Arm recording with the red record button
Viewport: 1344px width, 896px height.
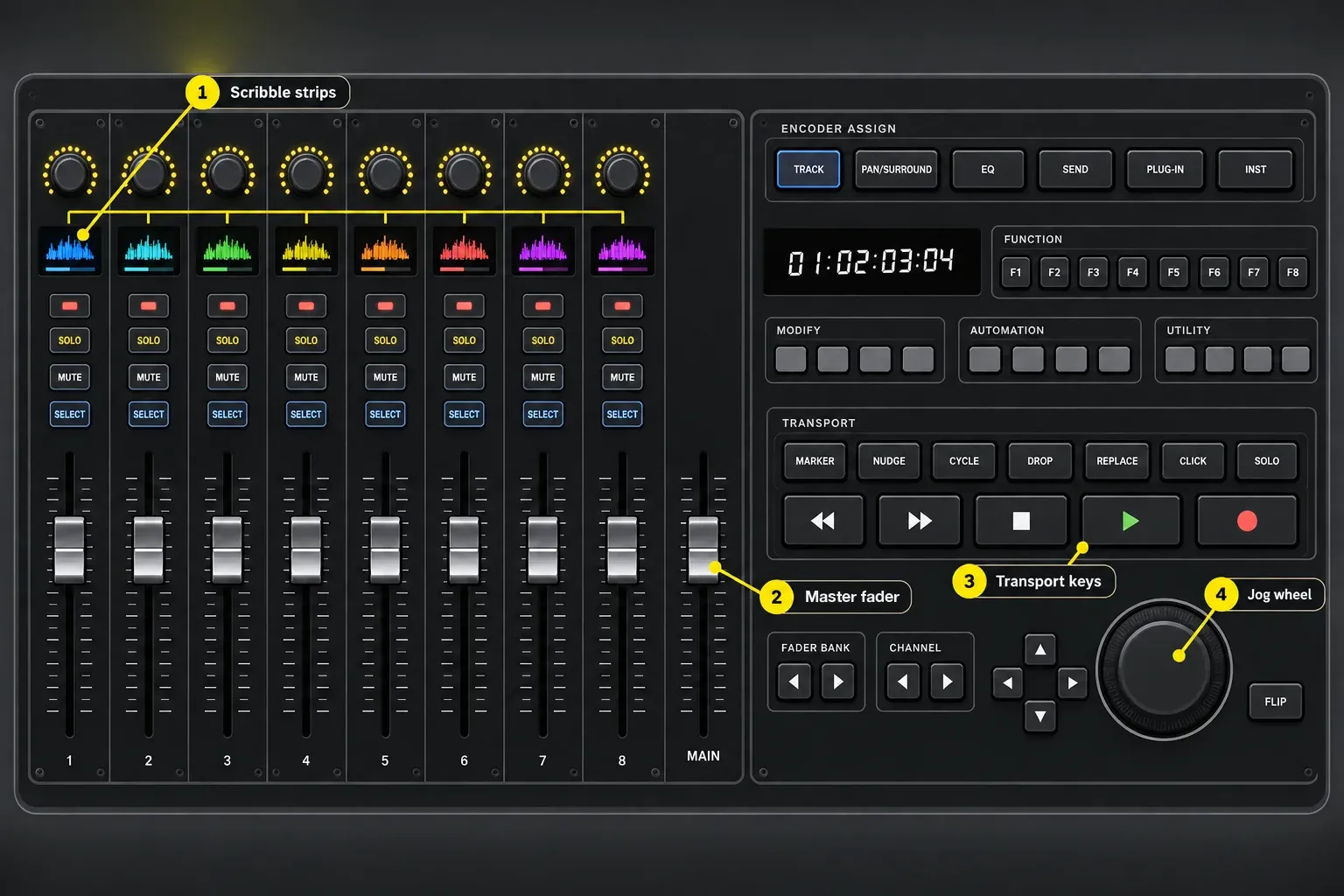(1247, 521)
